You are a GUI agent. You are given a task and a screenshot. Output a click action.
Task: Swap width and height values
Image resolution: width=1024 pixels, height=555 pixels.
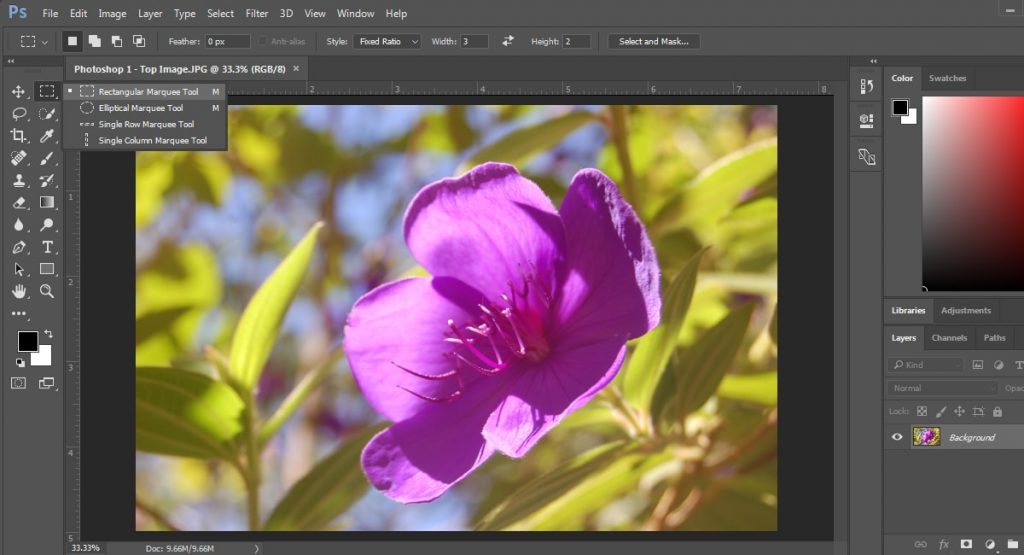click(508, 41)
